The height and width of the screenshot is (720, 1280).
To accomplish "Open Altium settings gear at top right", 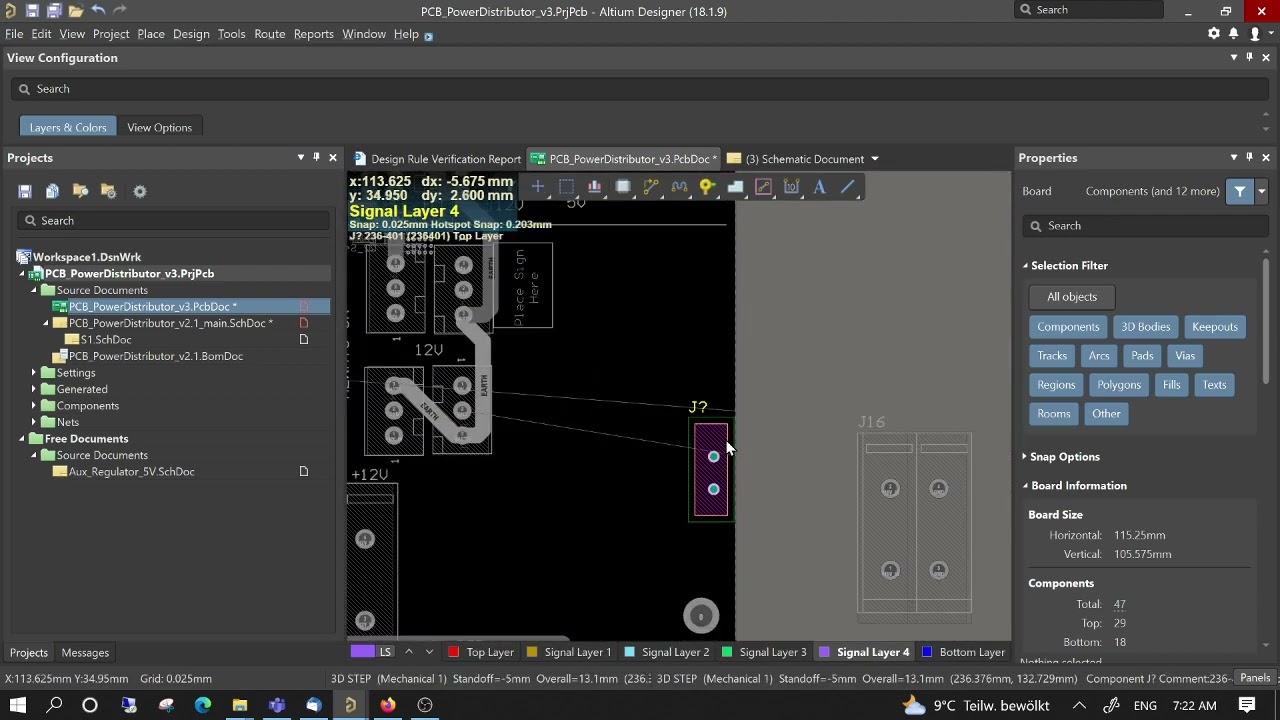I will click(1214, 34).
